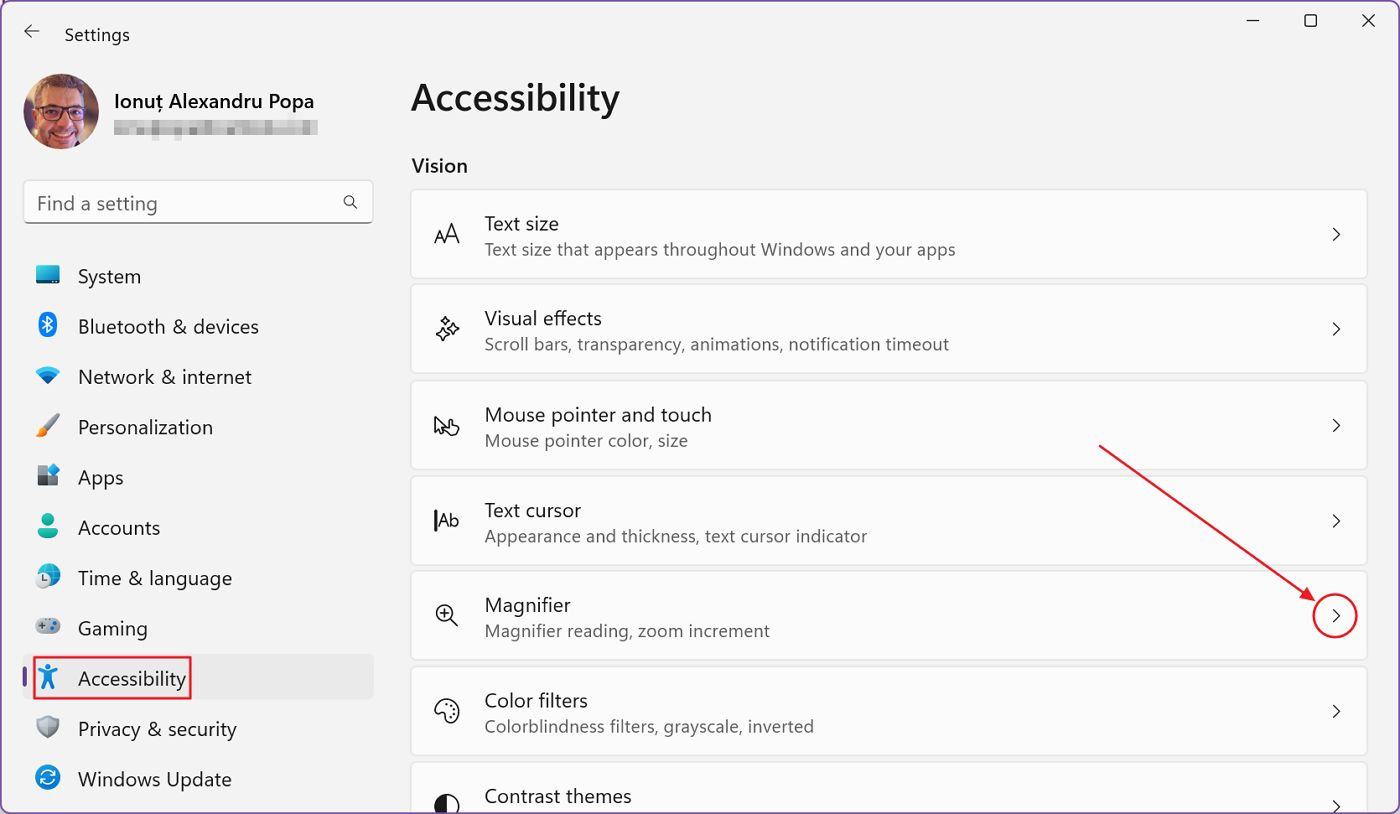The image size is (1400, 814).
Task: Open Text size title
Action: tap(521, 224)
